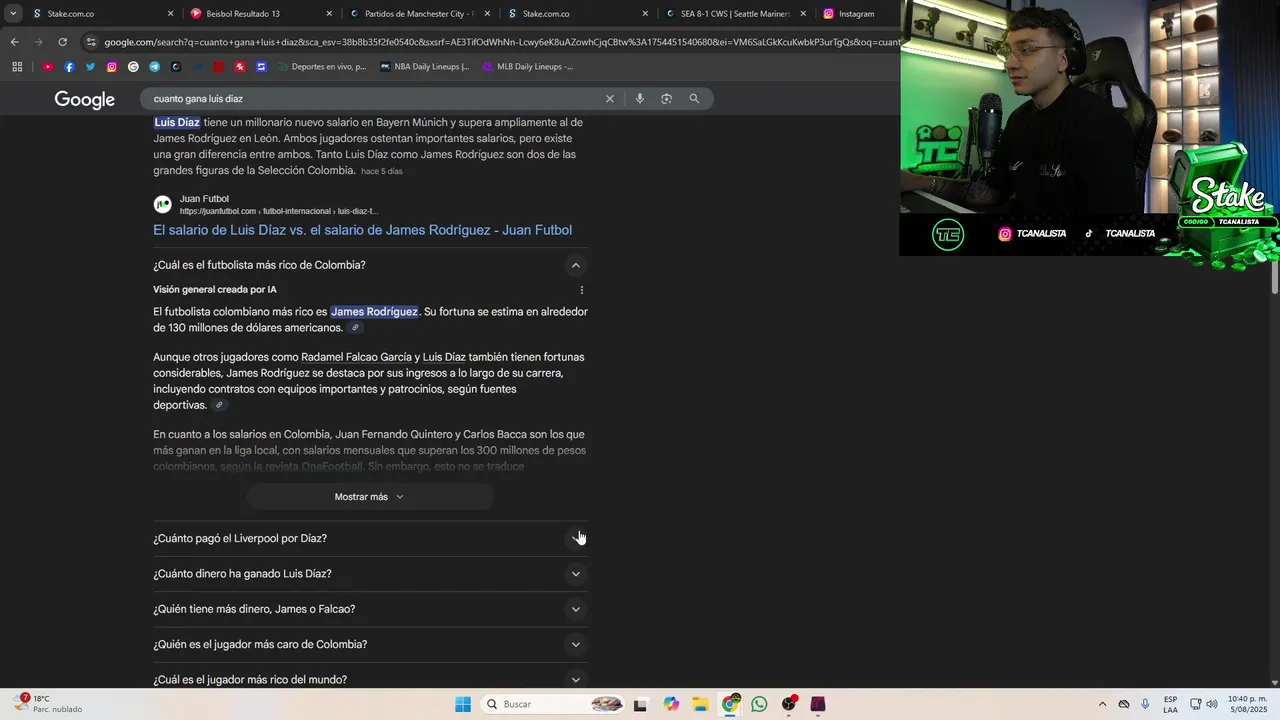Open the Windows Start menu
This screenshot has height=720, width=1280.
463,704
